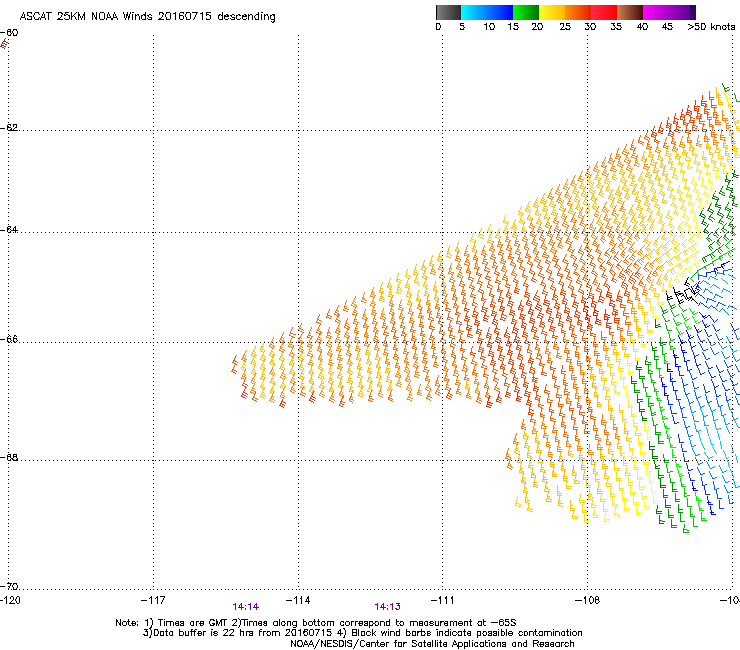Viewport: 740px width, 650px height.
Task: Click the gray 0-5 knots color swatch
Action: click(448, 12)
